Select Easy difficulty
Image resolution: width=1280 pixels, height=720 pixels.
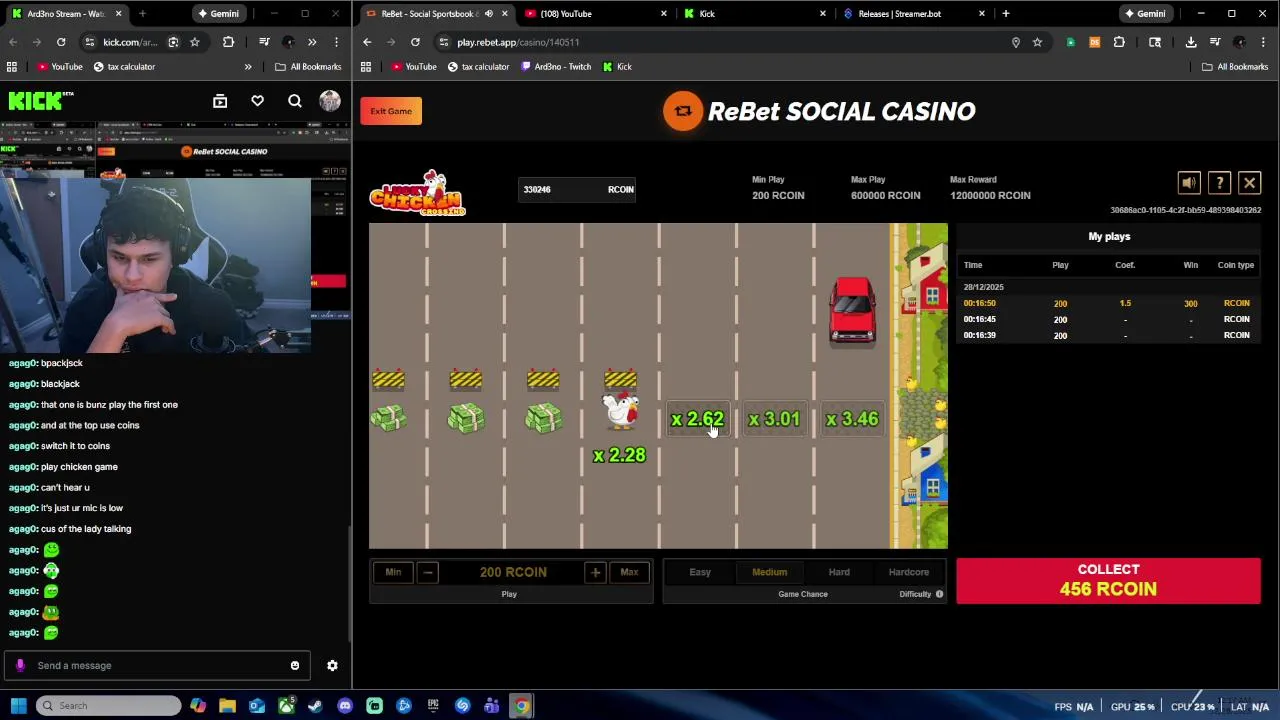click(x=700, y=572)
